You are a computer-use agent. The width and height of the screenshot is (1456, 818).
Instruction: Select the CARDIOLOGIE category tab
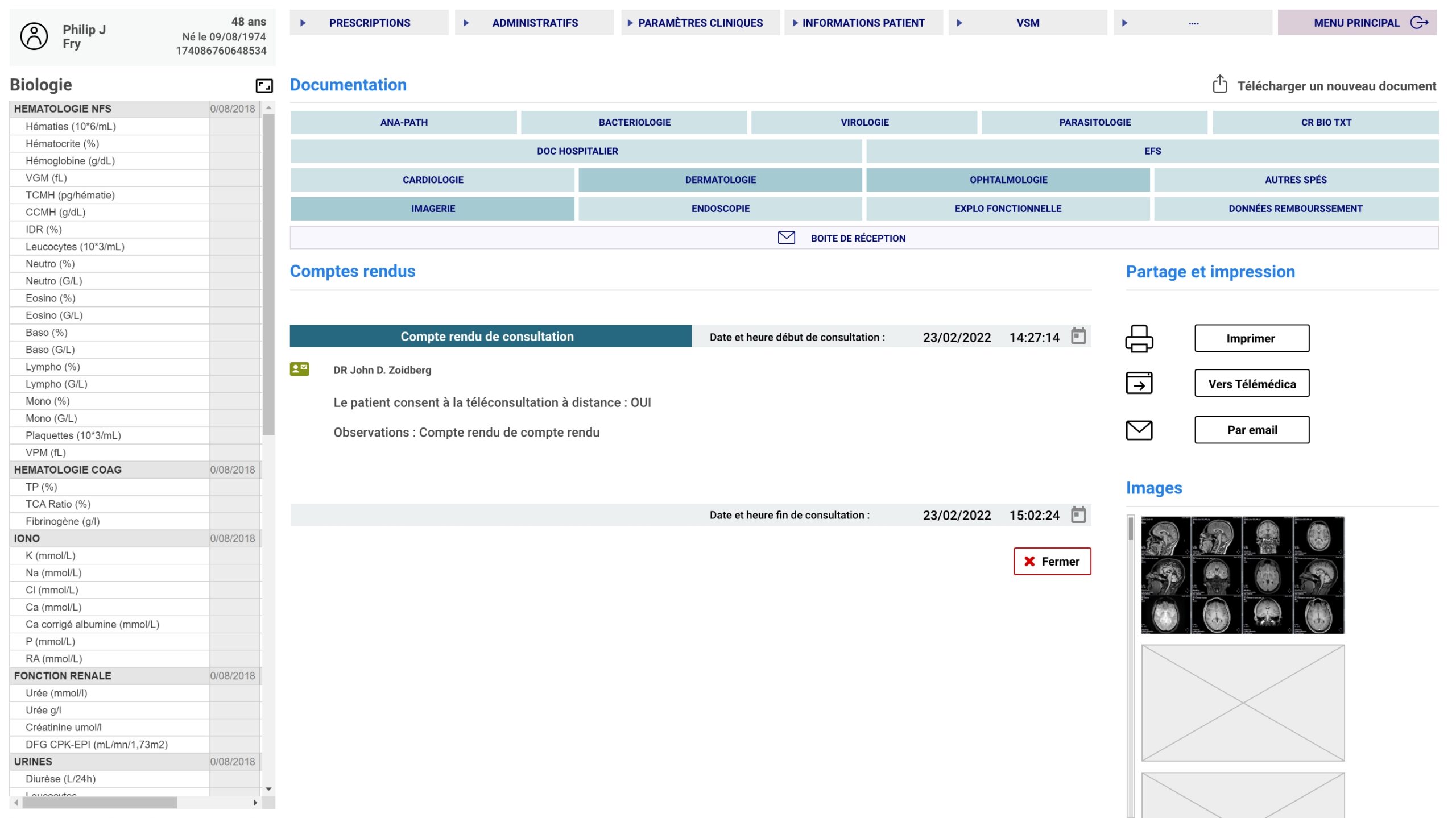(x=432, y=180)
